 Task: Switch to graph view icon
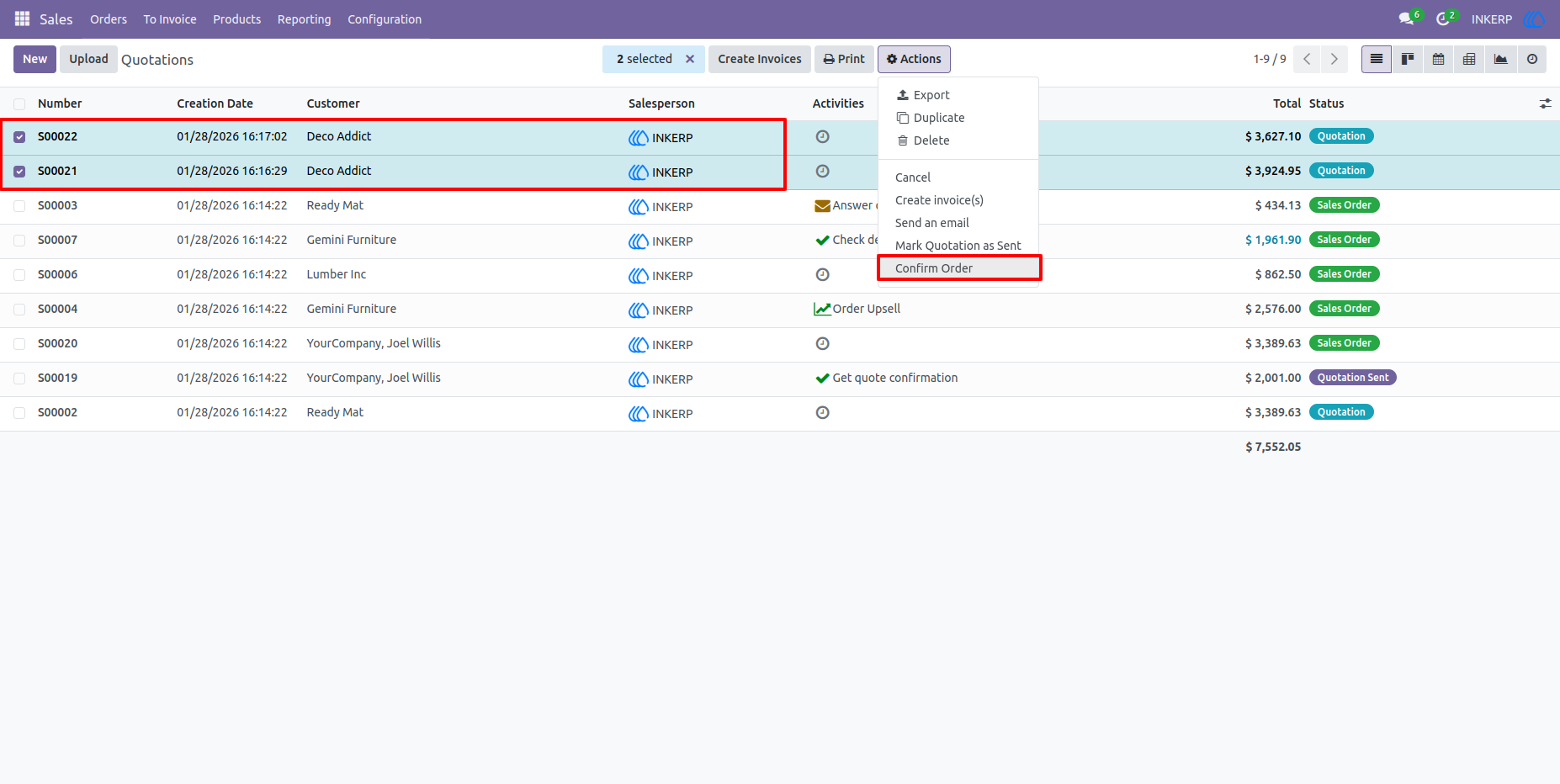(1501, 59)
